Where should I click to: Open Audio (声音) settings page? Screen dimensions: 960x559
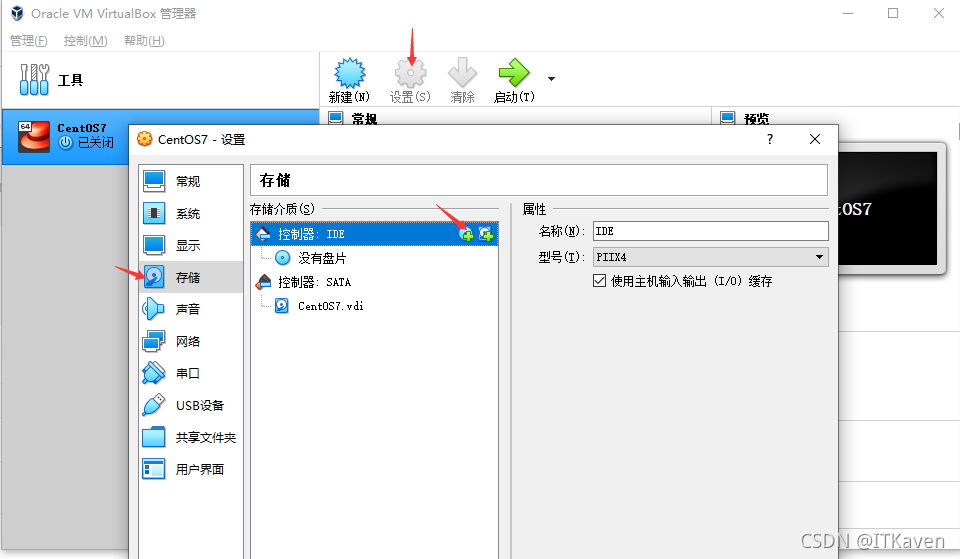(191, 309)
